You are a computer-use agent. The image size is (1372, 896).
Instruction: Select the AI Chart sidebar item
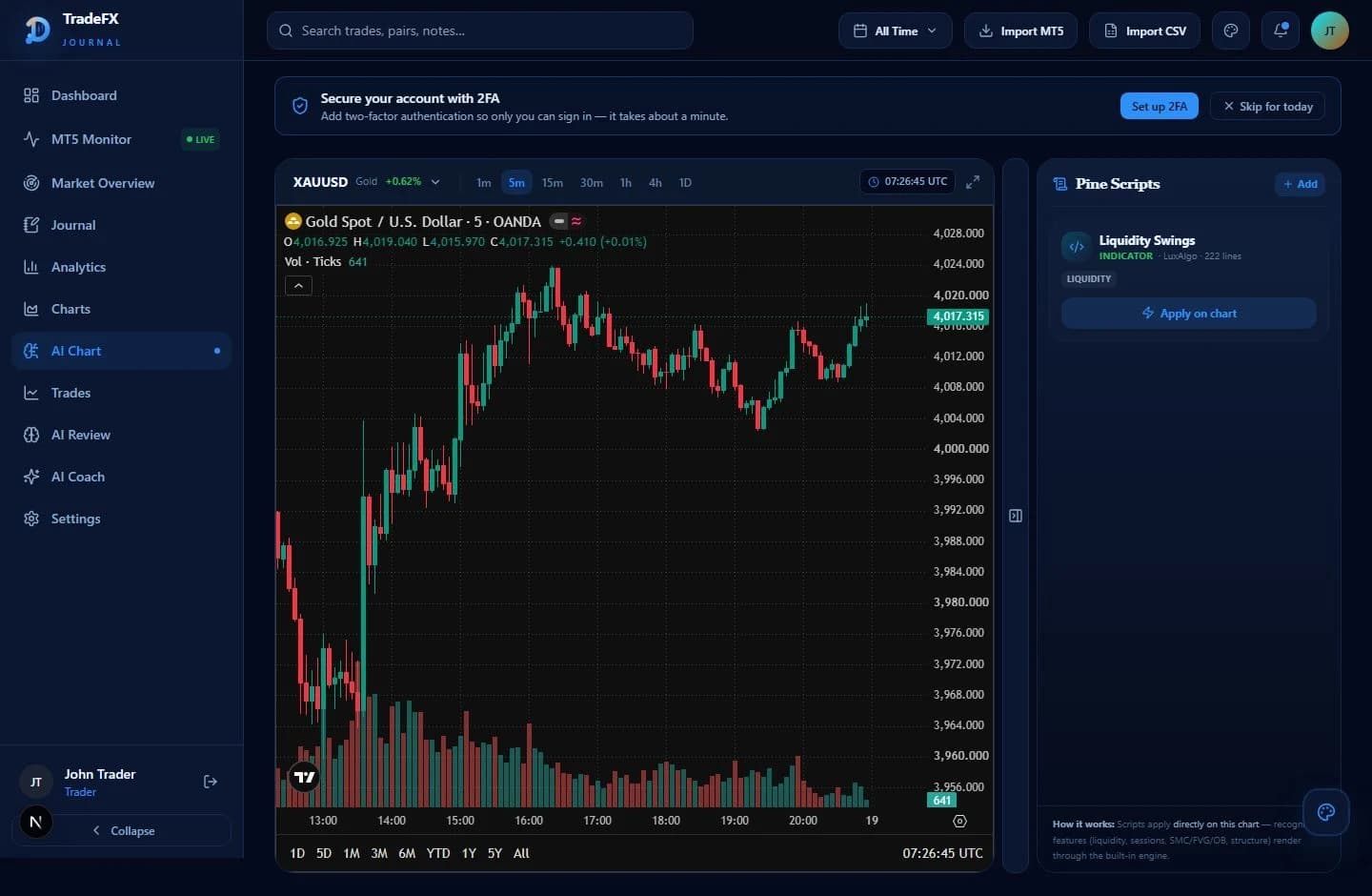click(x=121, y=351)
